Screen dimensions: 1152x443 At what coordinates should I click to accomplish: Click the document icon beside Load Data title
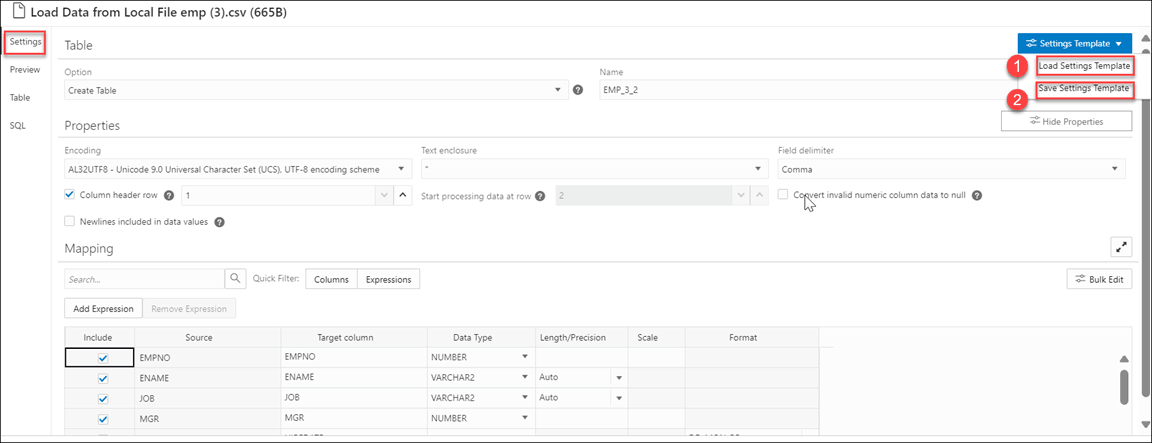point(17,16)
